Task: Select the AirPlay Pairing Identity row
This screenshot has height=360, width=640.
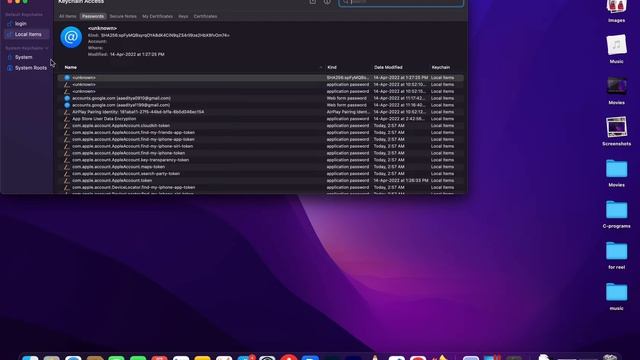Action: coord(260,112)
